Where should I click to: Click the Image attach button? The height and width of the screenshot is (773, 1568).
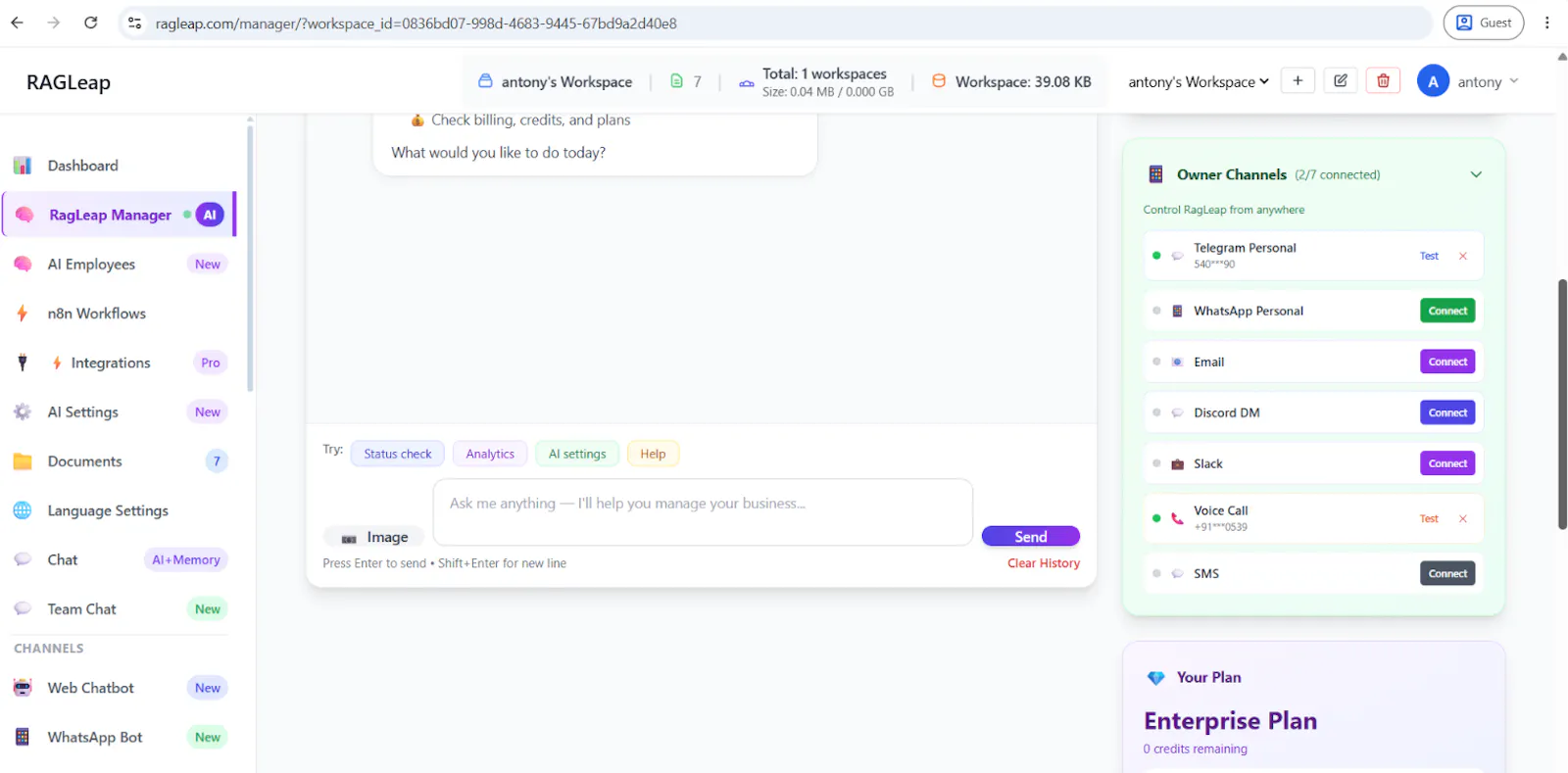(374, 537)
